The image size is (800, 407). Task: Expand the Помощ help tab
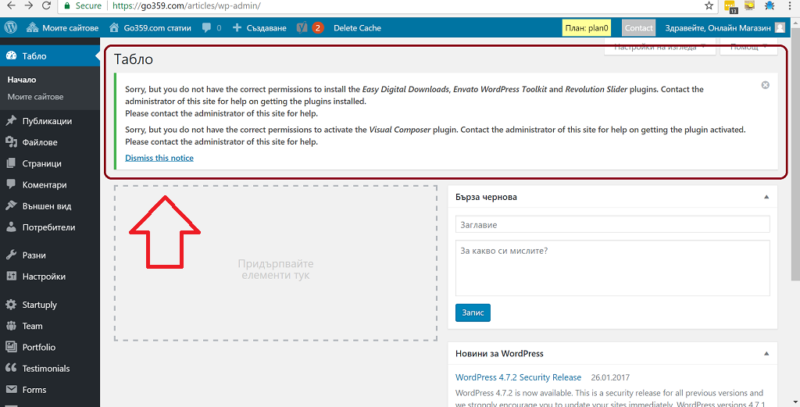click(x=748, y=47)
